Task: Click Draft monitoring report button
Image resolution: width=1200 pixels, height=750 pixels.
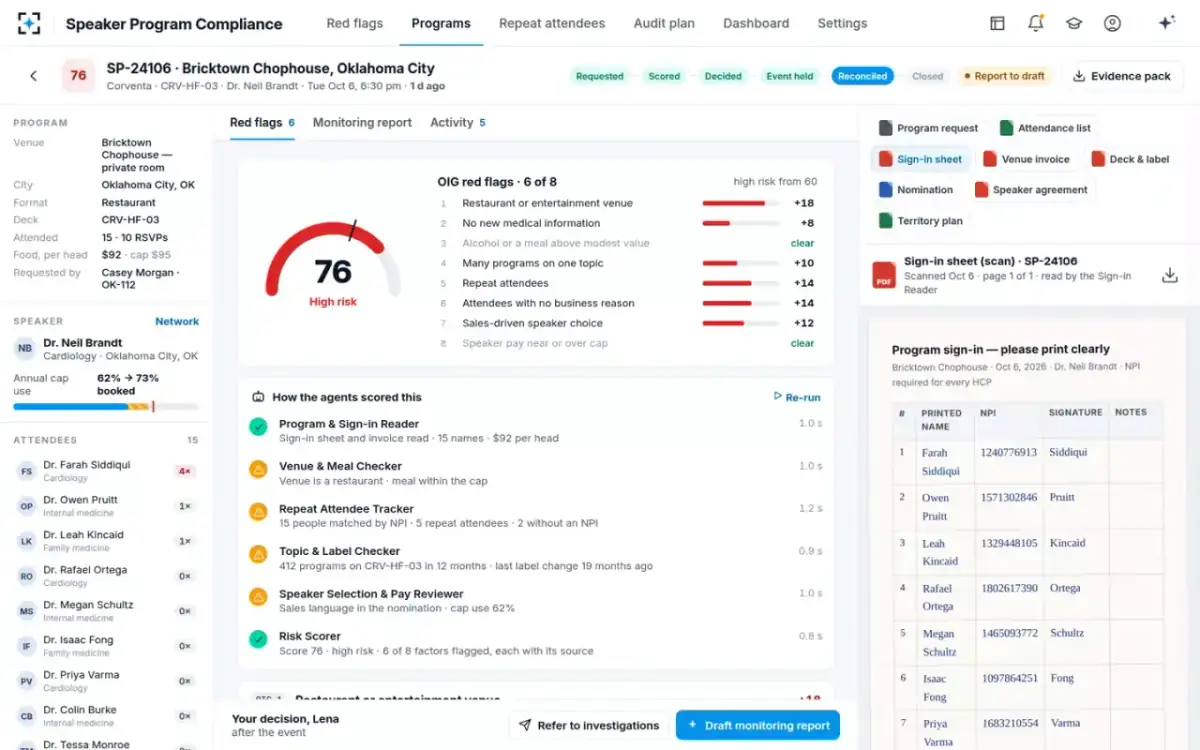Action: [758, 726]
